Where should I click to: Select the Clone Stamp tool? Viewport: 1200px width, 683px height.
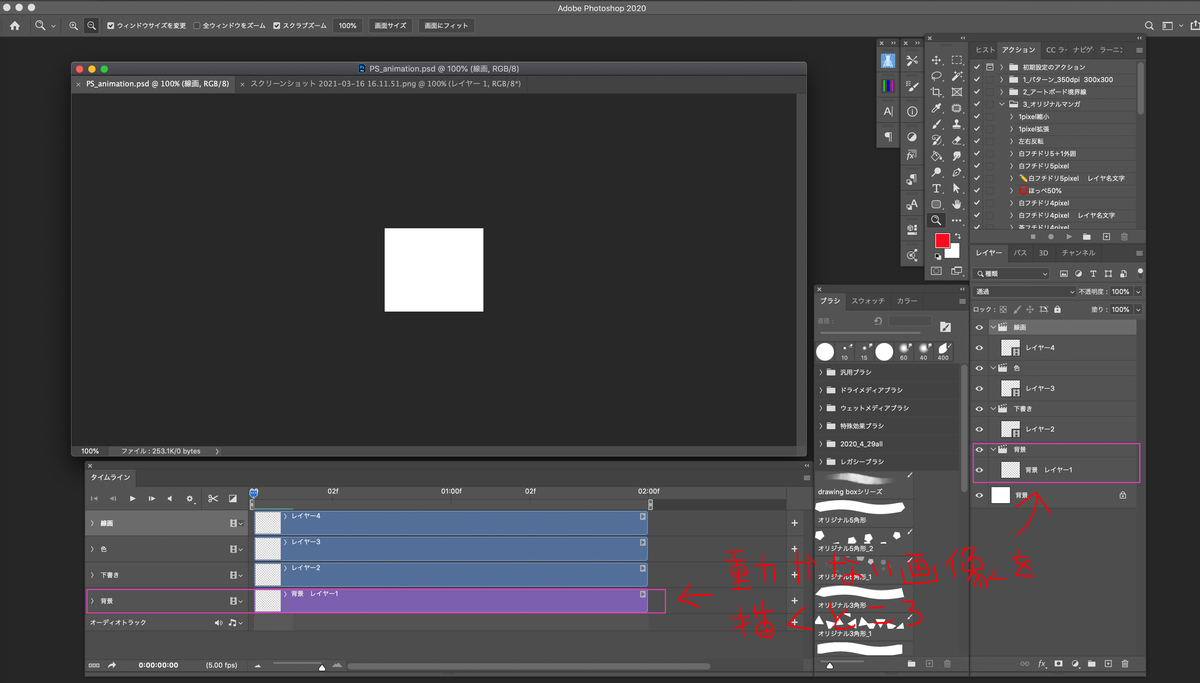tap(957, 124)
